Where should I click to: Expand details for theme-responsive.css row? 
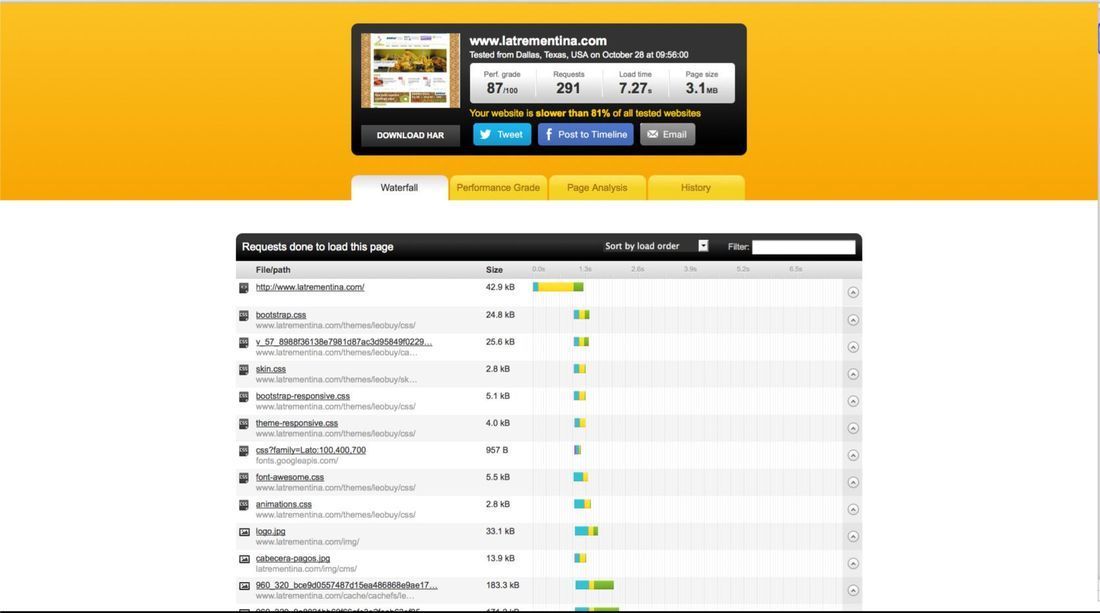coord(853,428)
